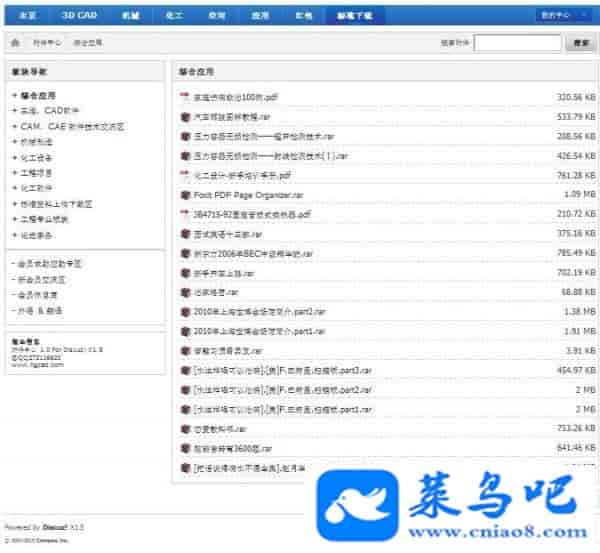Click the archive icon beside the 641.46 KB file

point(185,449)
